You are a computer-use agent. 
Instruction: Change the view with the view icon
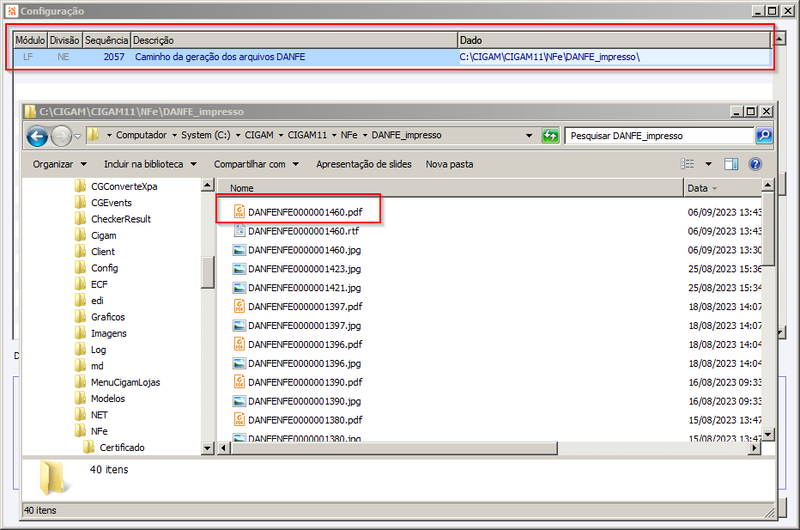point(687,164)
